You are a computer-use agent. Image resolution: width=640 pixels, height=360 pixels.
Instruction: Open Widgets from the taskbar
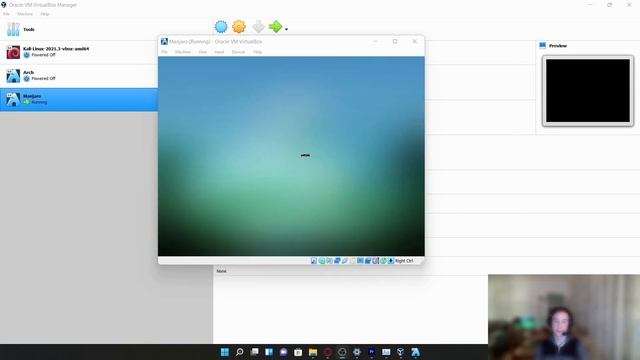point(269,352)
